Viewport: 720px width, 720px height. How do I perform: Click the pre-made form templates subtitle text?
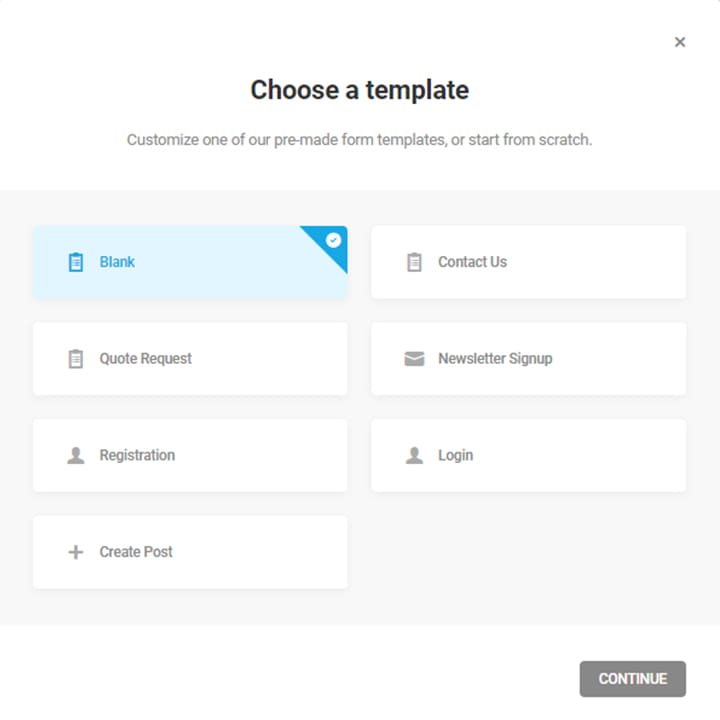[x=359, y=140]
